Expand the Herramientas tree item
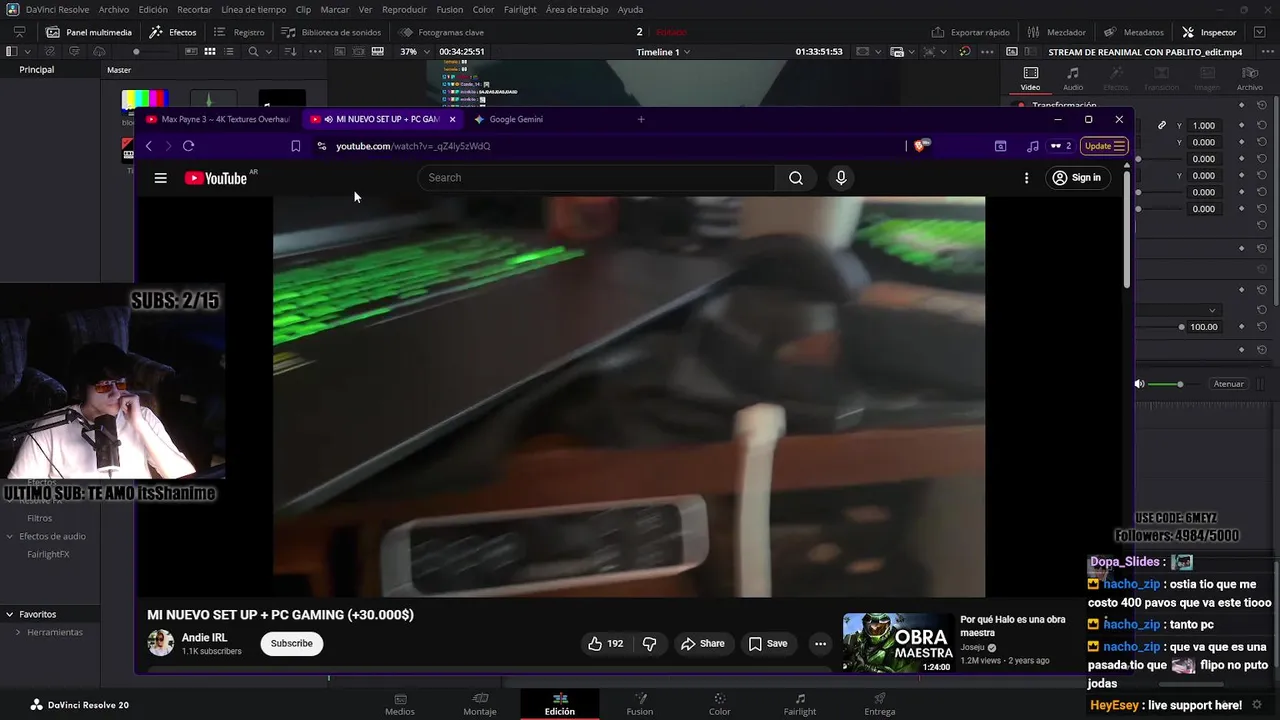 tap(18, 632)
